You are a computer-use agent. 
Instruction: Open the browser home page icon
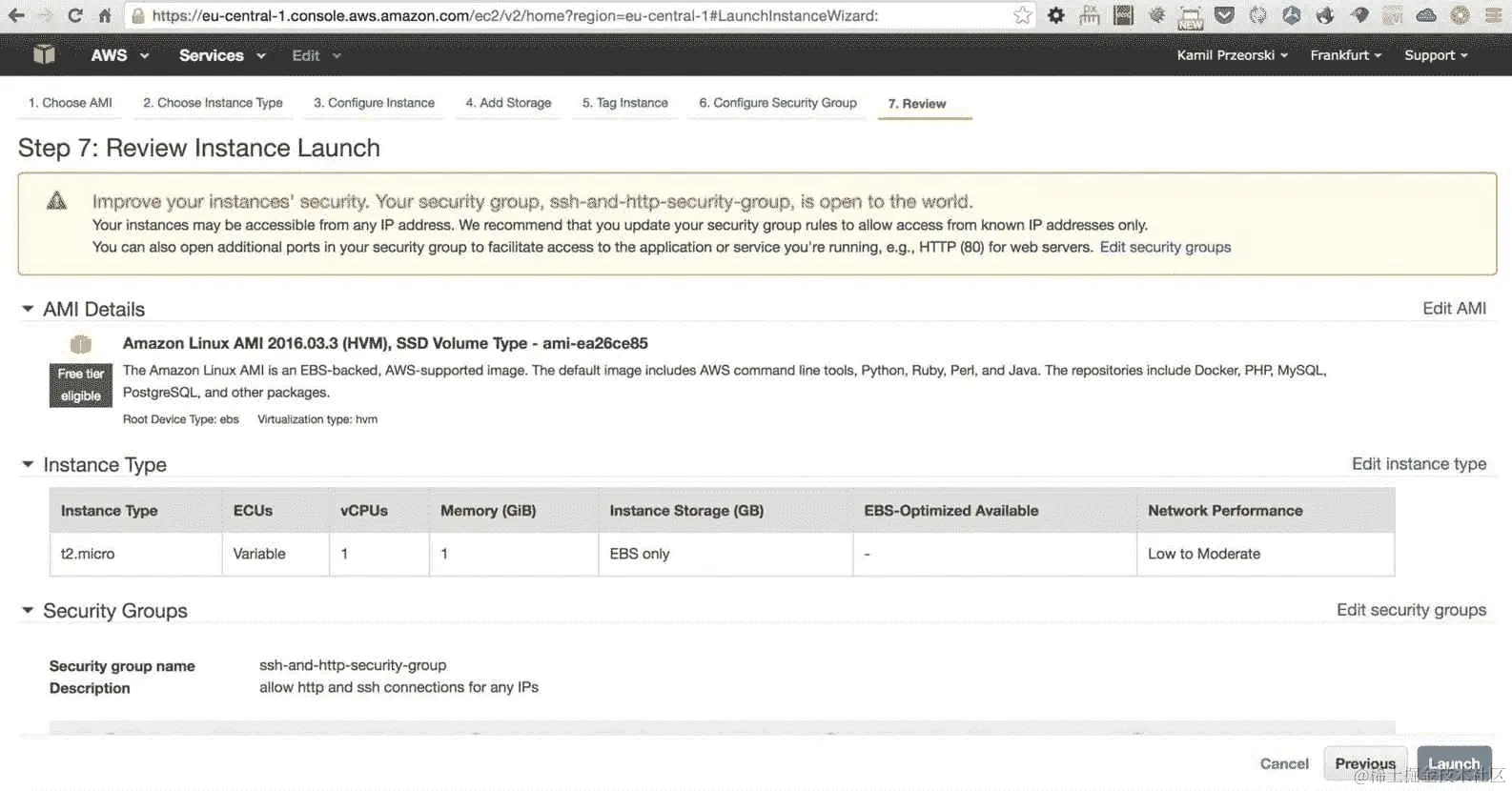click(105, 15)
